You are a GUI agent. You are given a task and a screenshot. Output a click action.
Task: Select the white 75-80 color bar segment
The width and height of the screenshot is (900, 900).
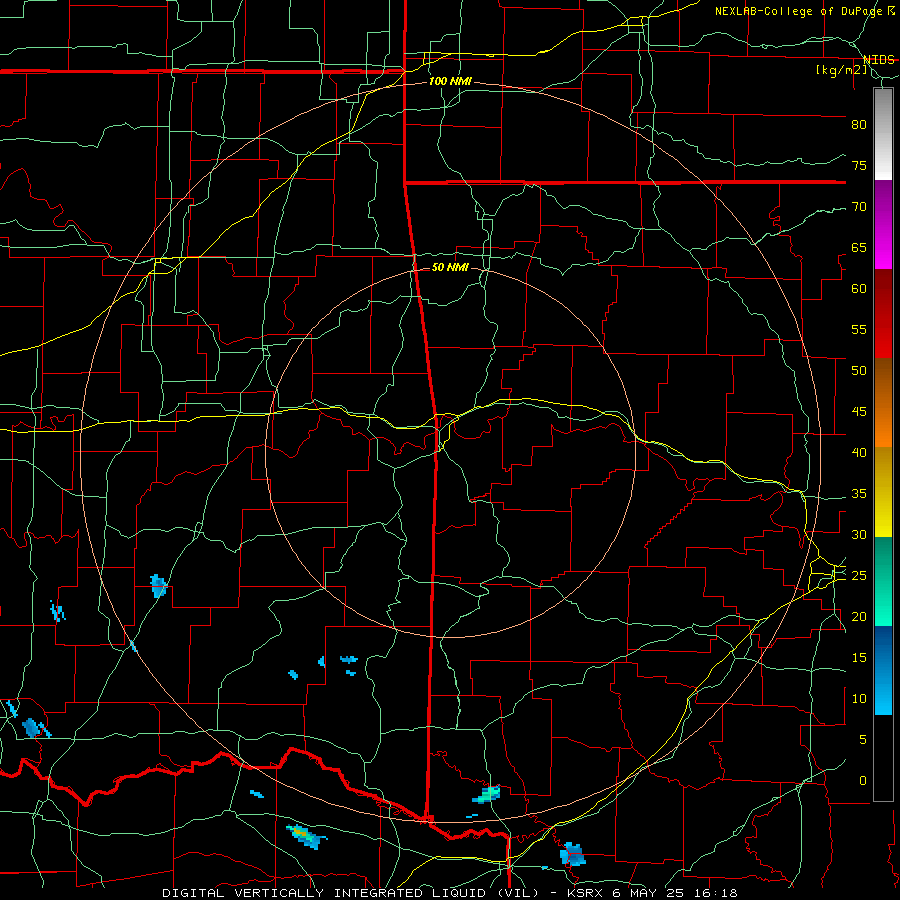[883, 134]
